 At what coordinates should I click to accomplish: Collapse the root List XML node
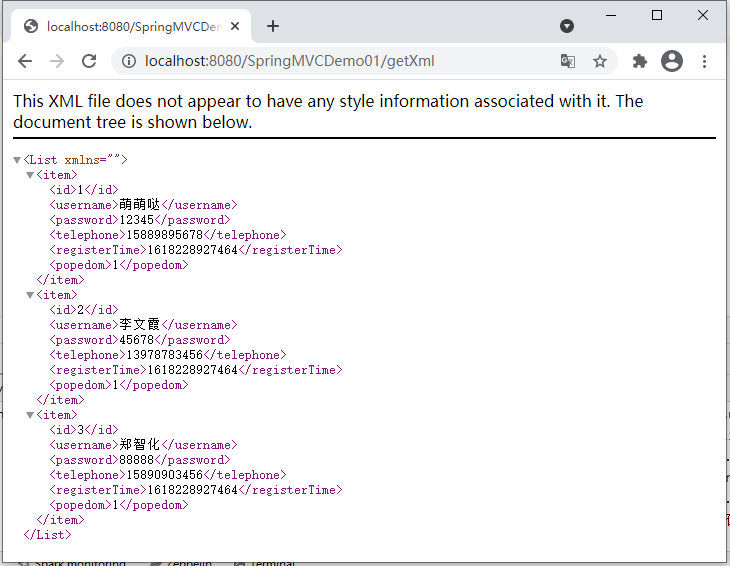17,160
